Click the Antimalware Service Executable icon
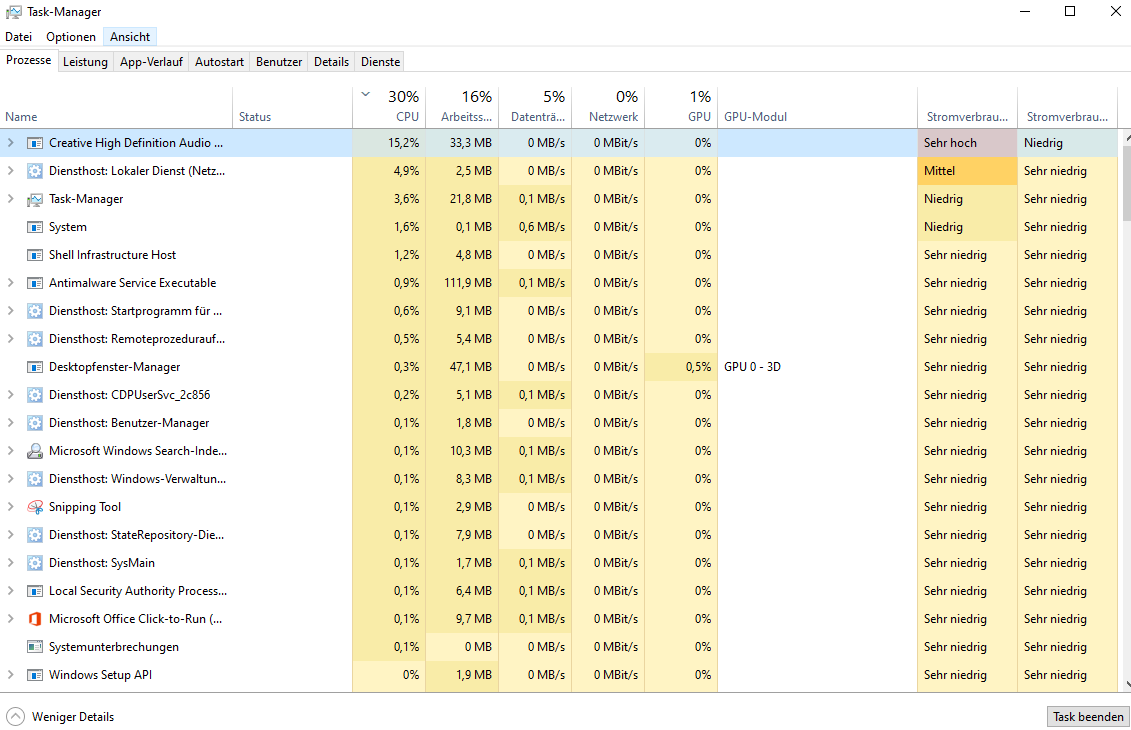The image size is (1131, 730). coord(35,283)
